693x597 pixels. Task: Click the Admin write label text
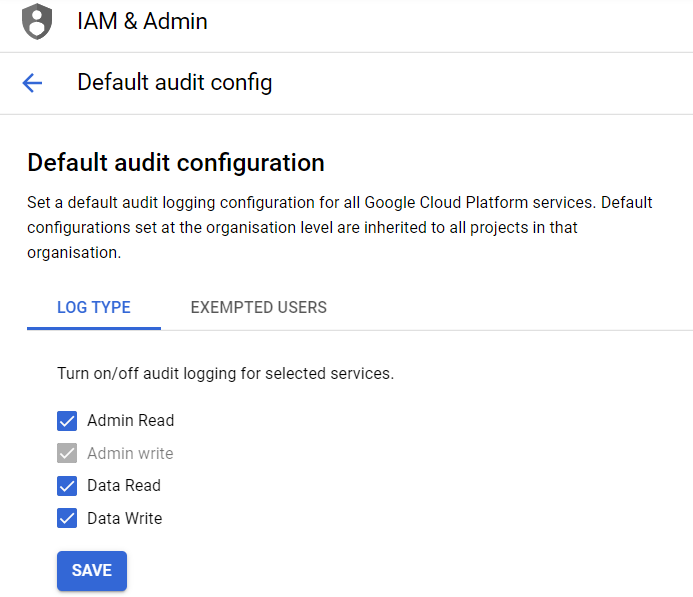tap(130, 453)
